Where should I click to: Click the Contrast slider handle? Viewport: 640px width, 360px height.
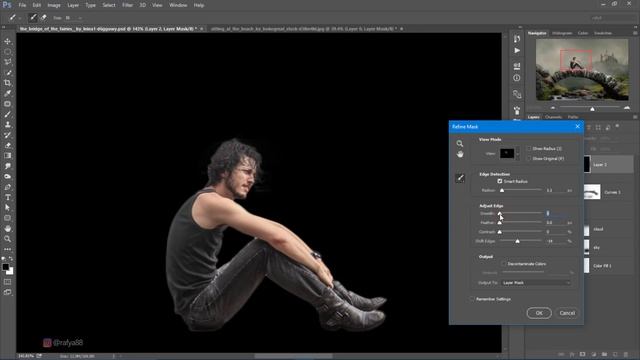[500, 232]
